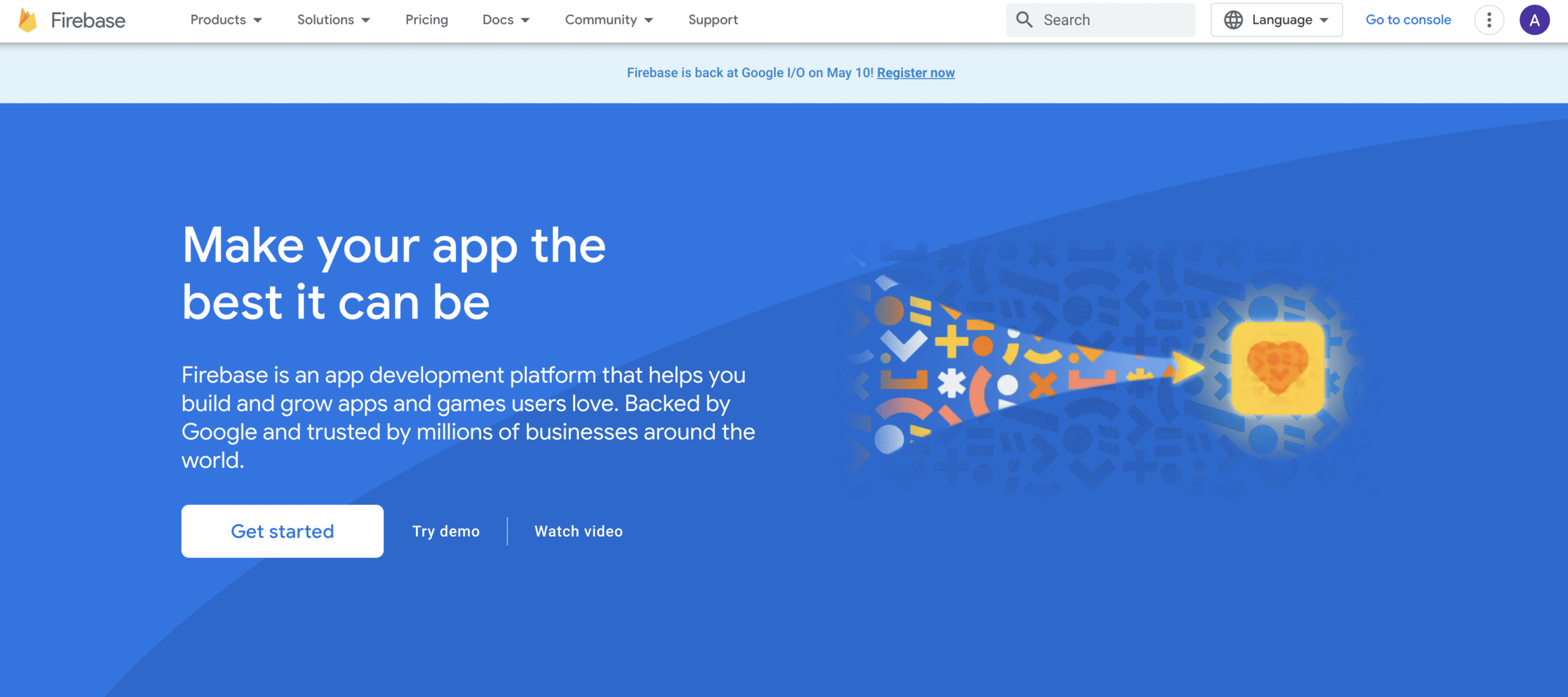Click the Firebase wordmark text

(88, 20)
